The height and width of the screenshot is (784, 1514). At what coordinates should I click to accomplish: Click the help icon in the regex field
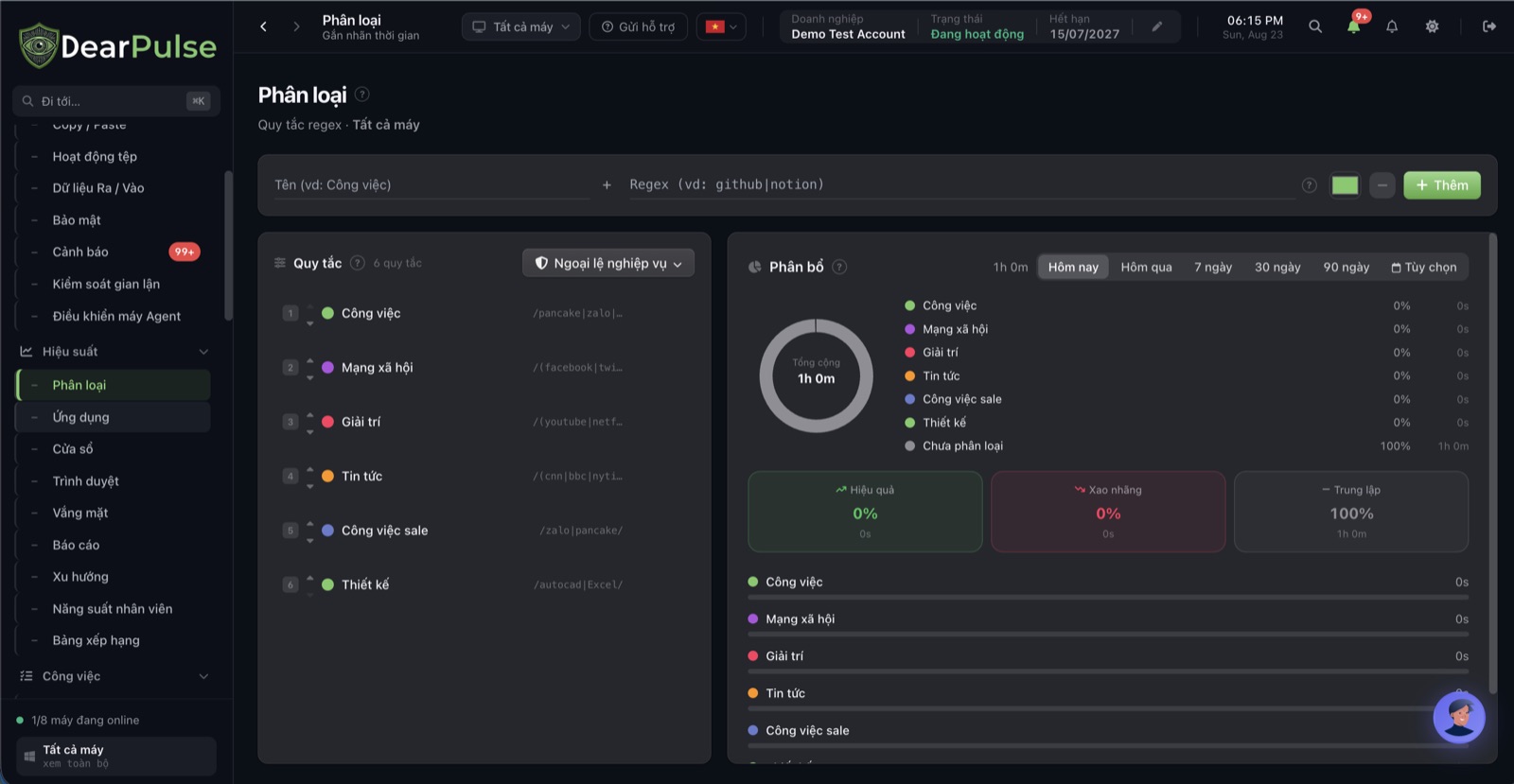tap(1310, 185)
